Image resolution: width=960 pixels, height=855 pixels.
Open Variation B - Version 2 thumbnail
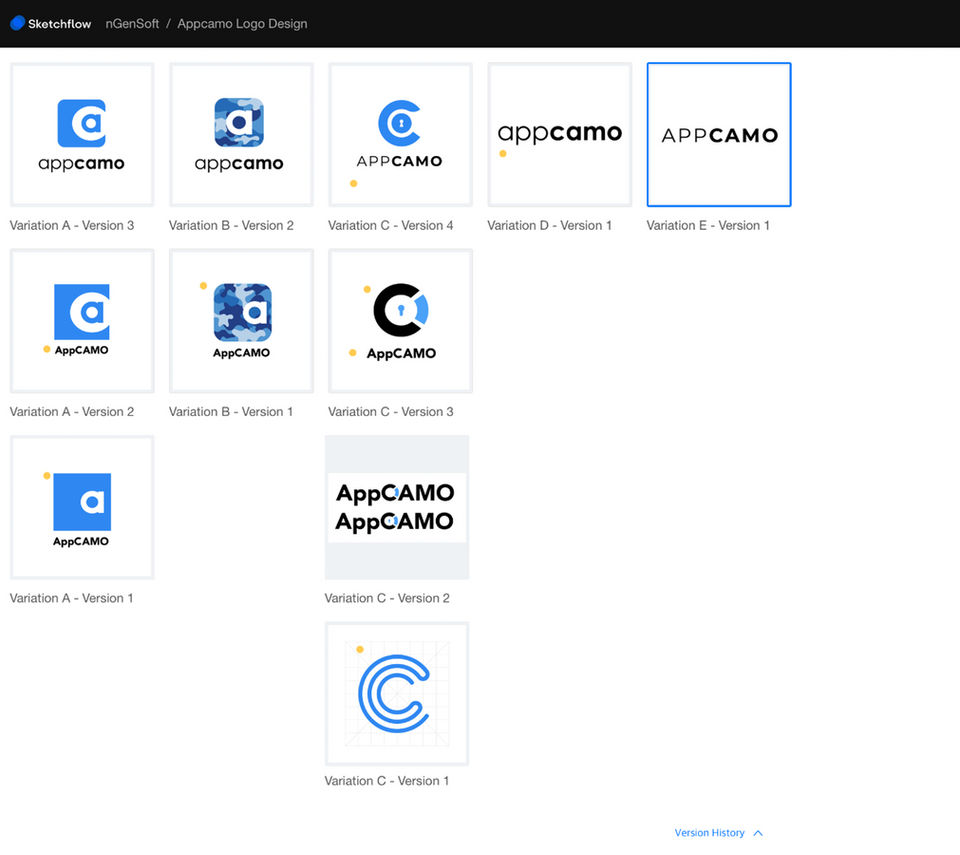[x=241, y=135]
